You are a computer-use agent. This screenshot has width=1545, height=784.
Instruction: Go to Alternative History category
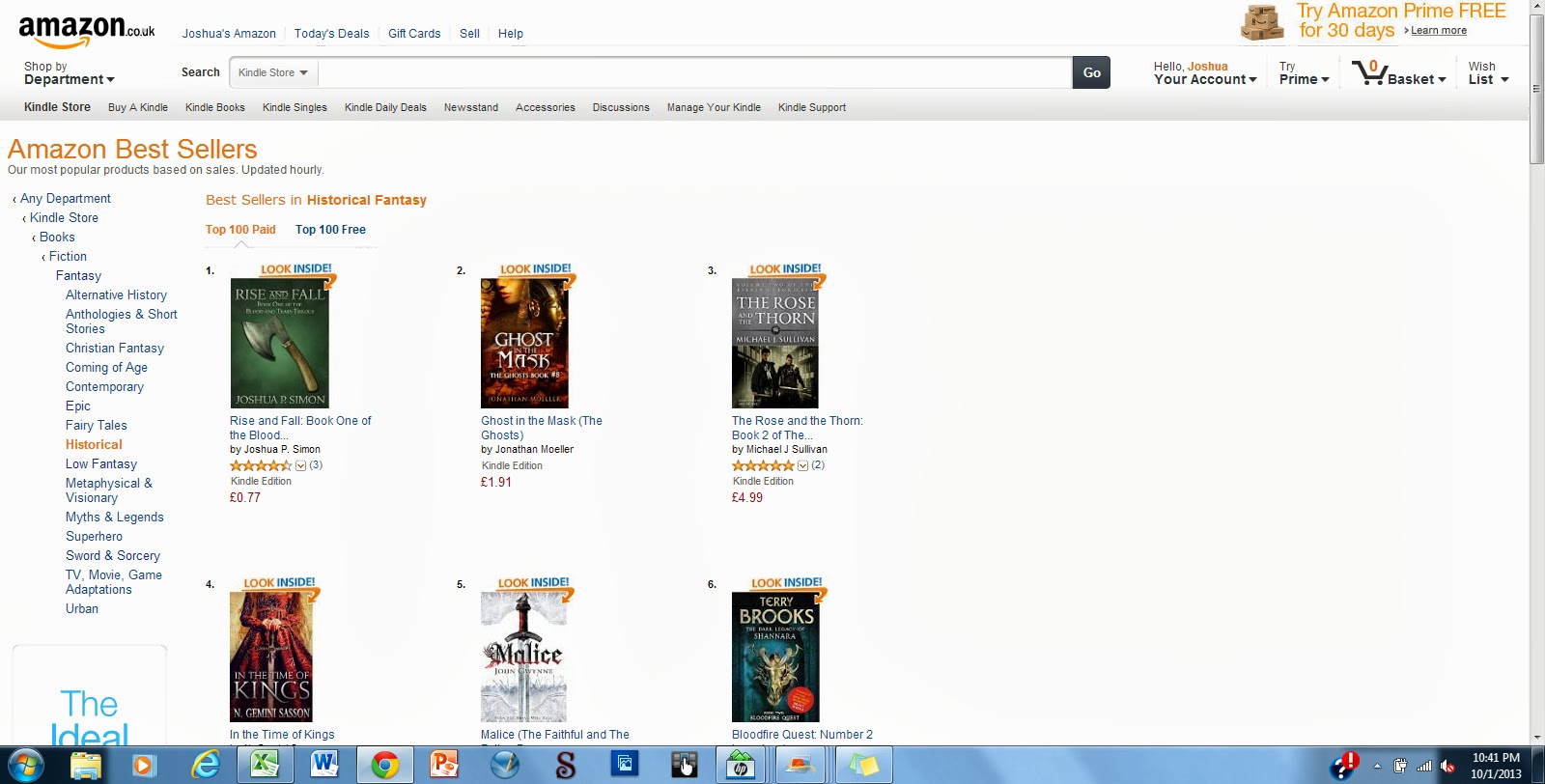click(x=116, y=295)
